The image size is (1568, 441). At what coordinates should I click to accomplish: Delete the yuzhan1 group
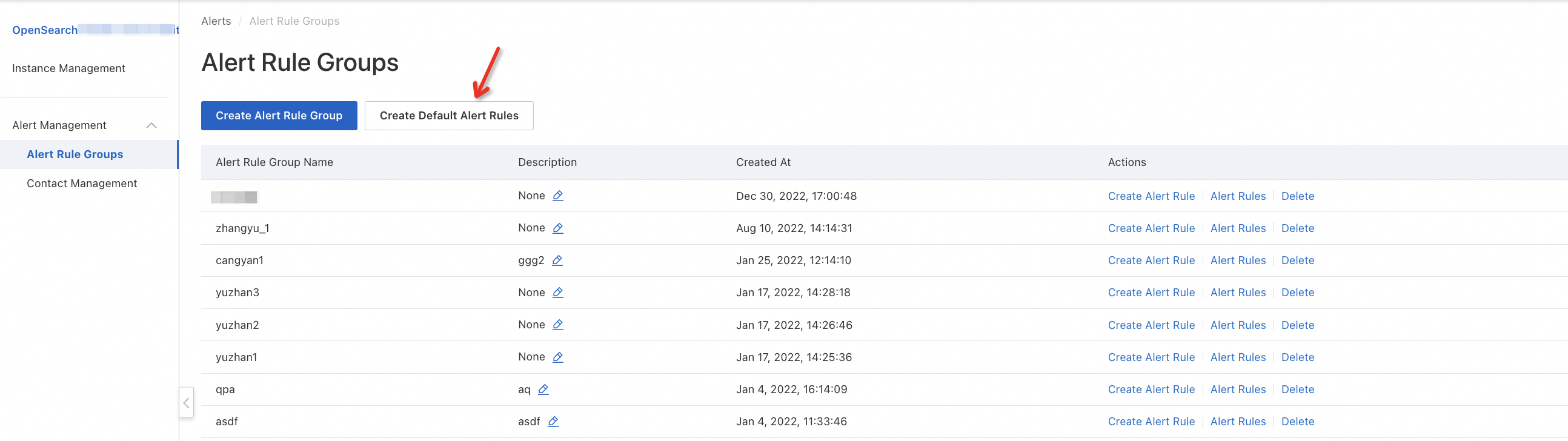1297,357
